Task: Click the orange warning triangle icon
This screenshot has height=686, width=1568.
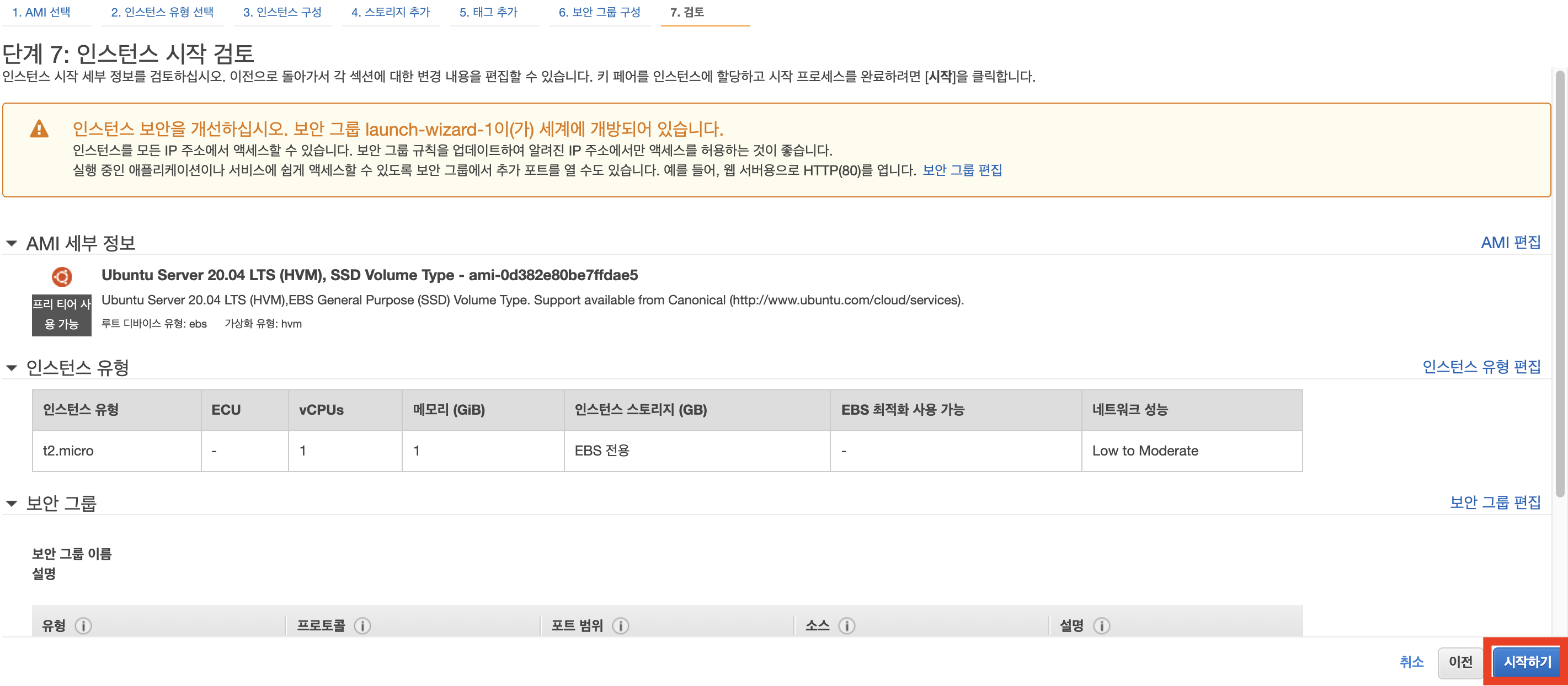Action: coord(40,129)
